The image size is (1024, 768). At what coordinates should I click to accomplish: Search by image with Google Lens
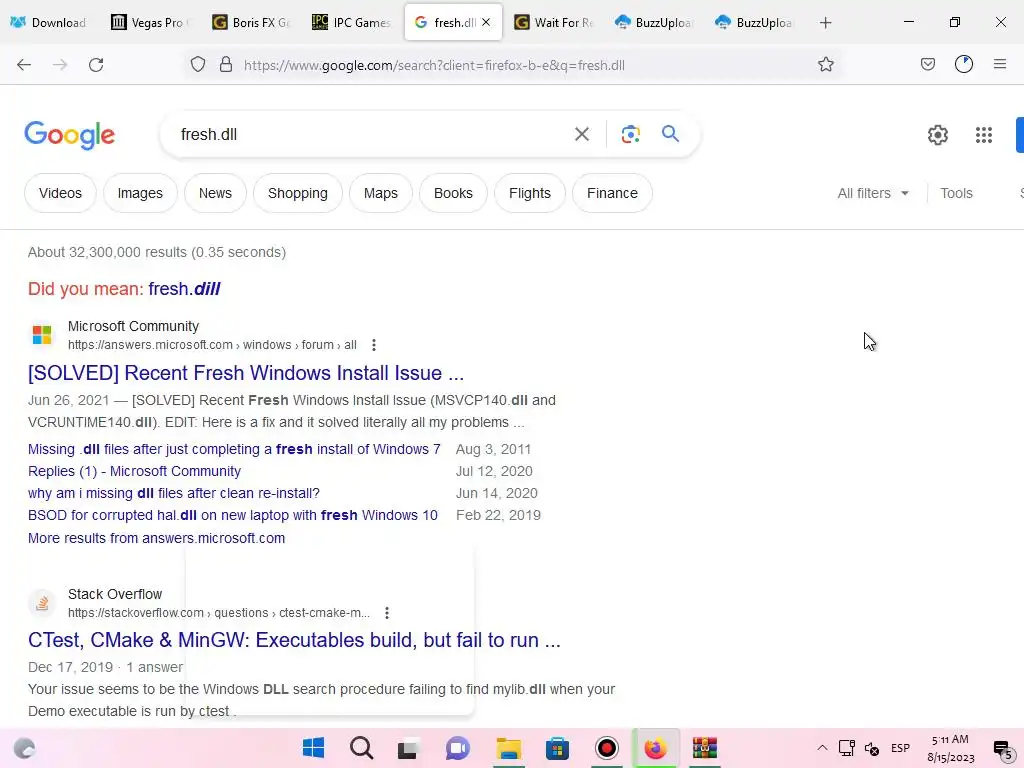click(630, 135)
